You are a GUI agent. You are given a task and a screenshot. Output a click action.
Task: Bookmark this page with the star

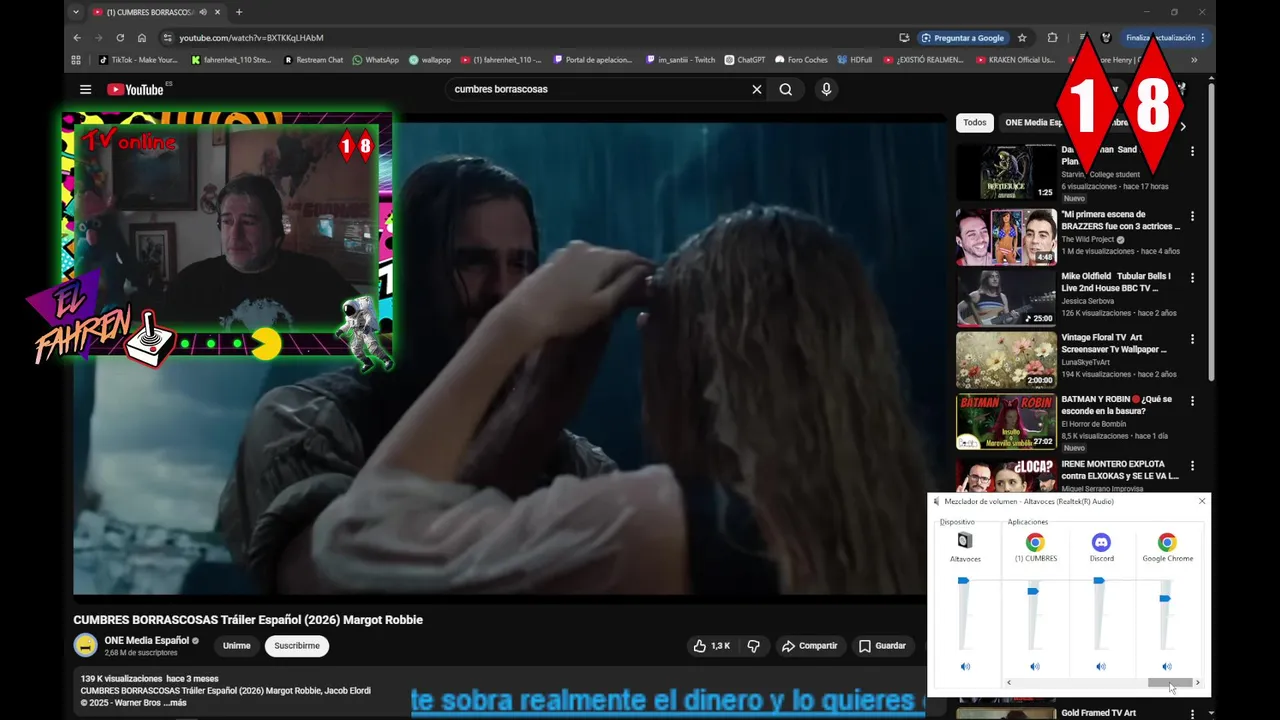coord(1022,38)
